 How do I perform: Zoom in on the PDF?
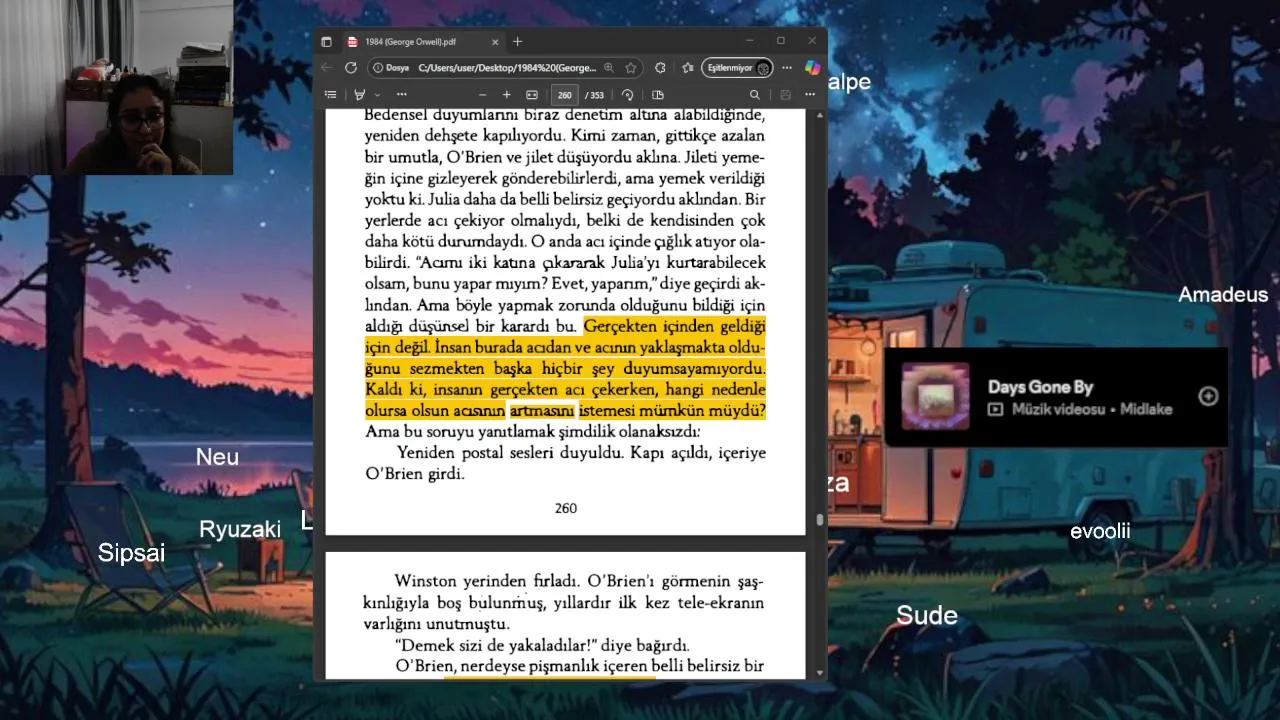506,95
